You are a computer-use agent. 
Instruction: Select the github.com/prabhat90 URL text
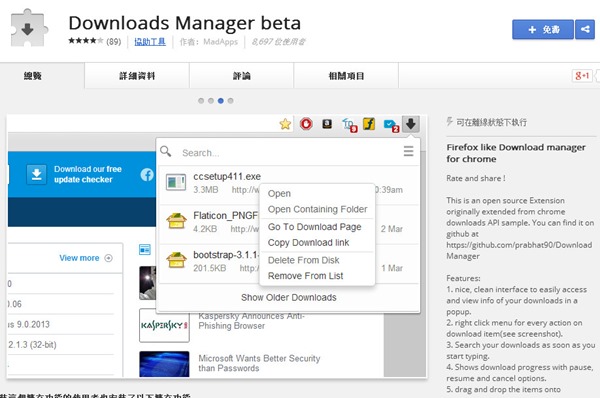pos(519,250)
